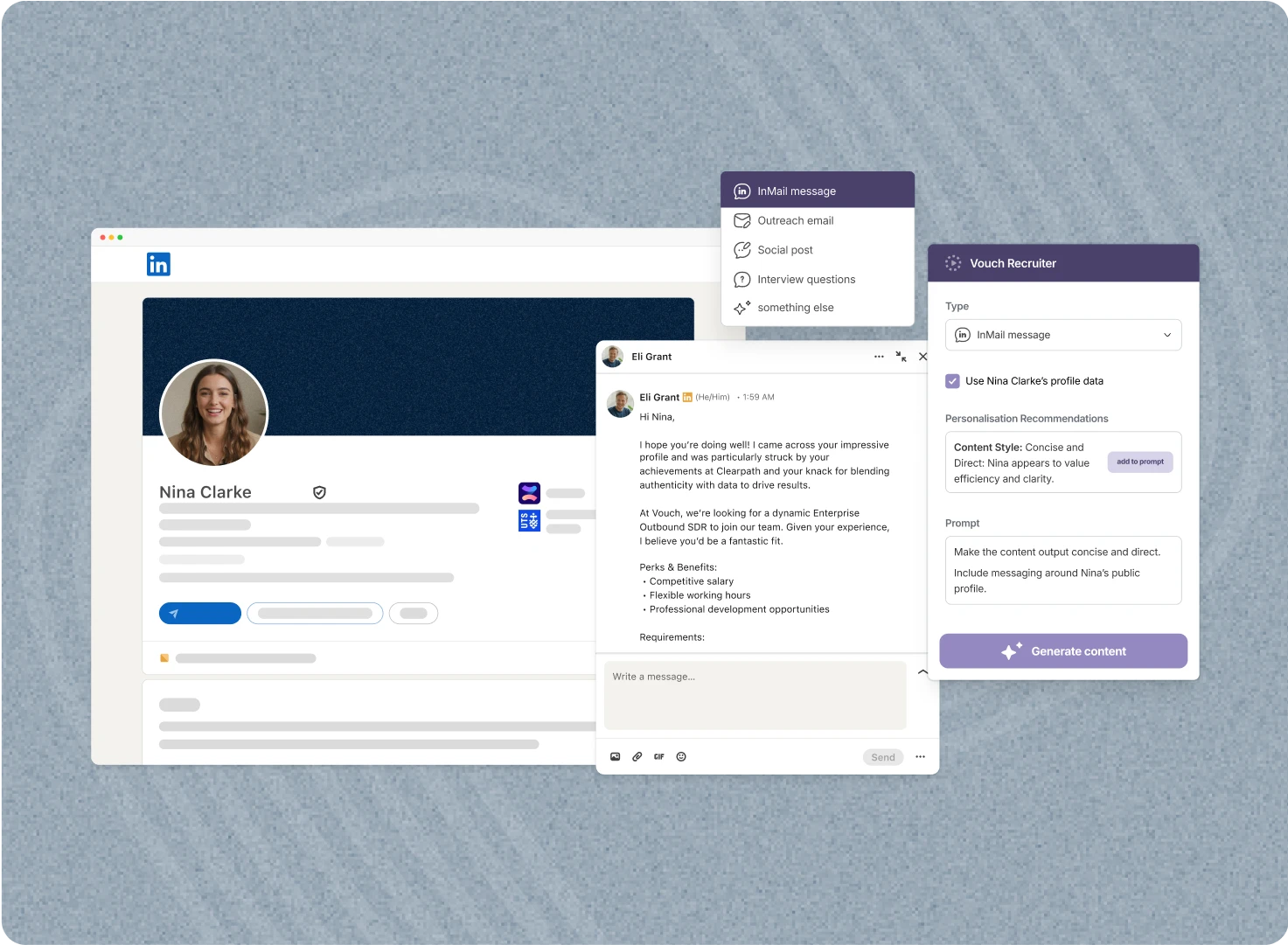Viewport: 1288px width, 945px height.
Task: Click into the Prompt text box
Action: click(x=1063, y=570)
